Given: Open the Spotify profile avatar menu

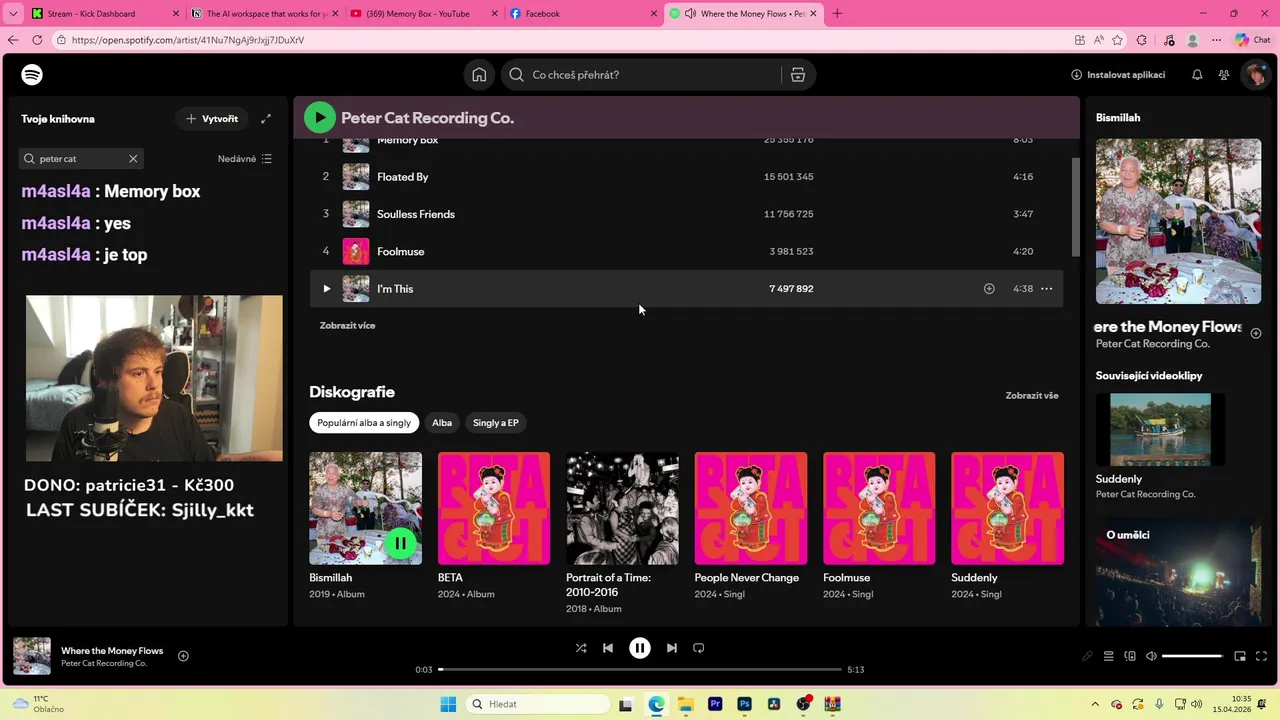Looking at the screenshot, I should pyautogui.click(x=1255, y=75).
